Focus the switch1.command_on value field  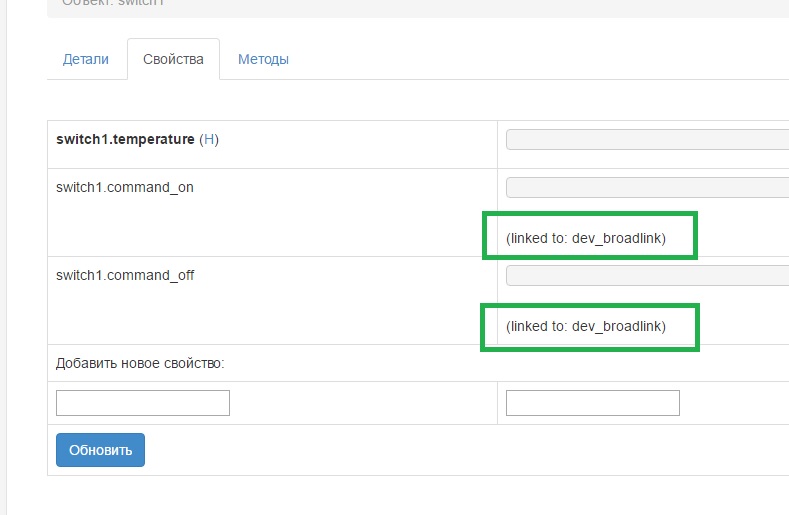coord(647,188)
